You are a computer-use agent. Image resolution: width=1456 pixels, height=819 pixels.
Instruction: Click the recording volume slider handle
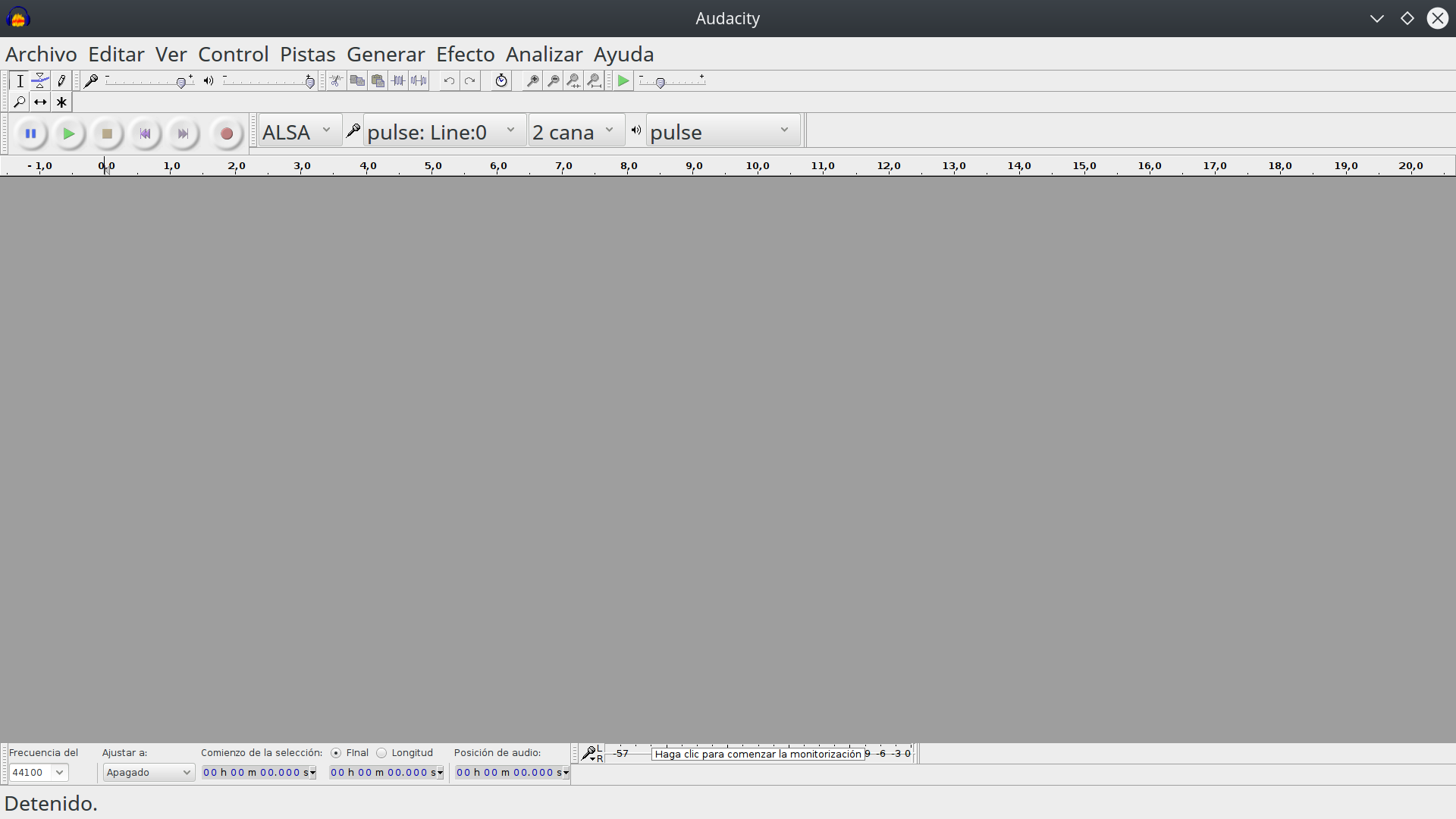click(x=181, y=83)
